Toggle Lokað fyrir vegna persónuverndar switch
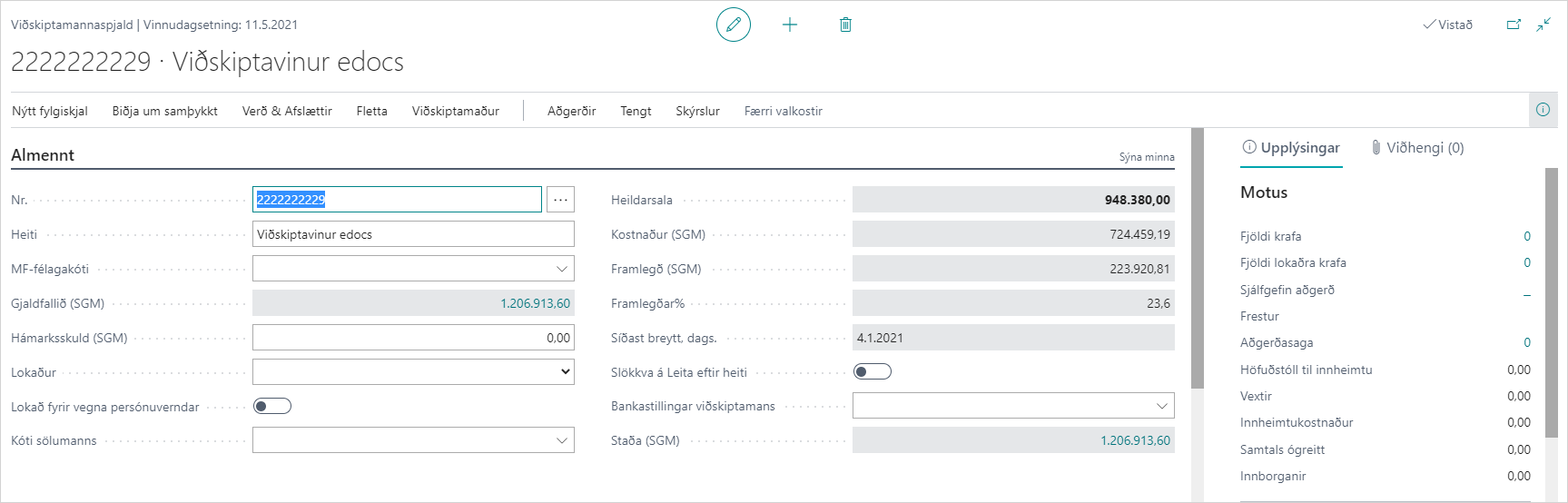The height and width of the screenshot is (503, 1568). click(x=272, y=406)
